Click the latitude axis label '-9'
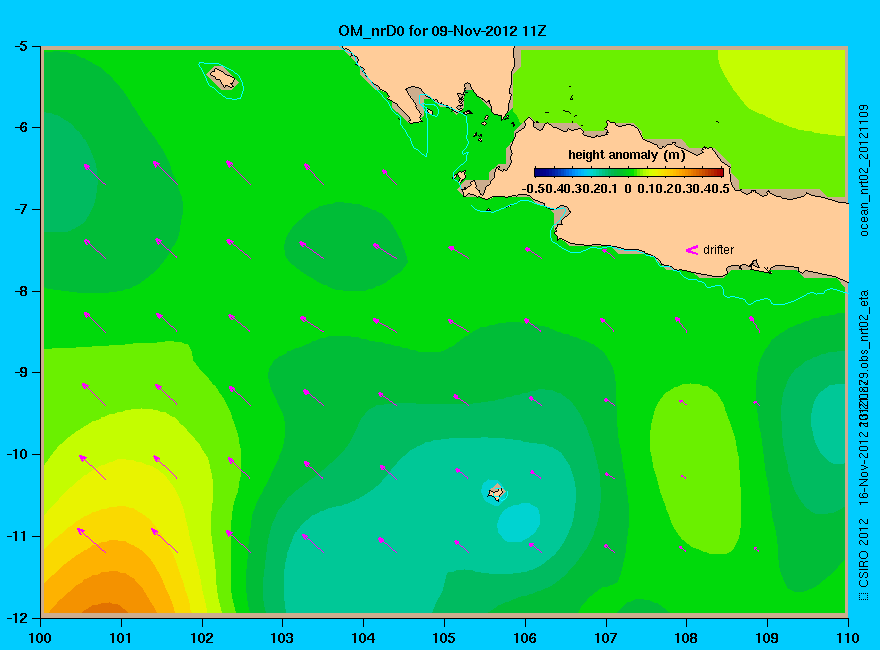Screen dimensions: 880x650 pos(20,373)
